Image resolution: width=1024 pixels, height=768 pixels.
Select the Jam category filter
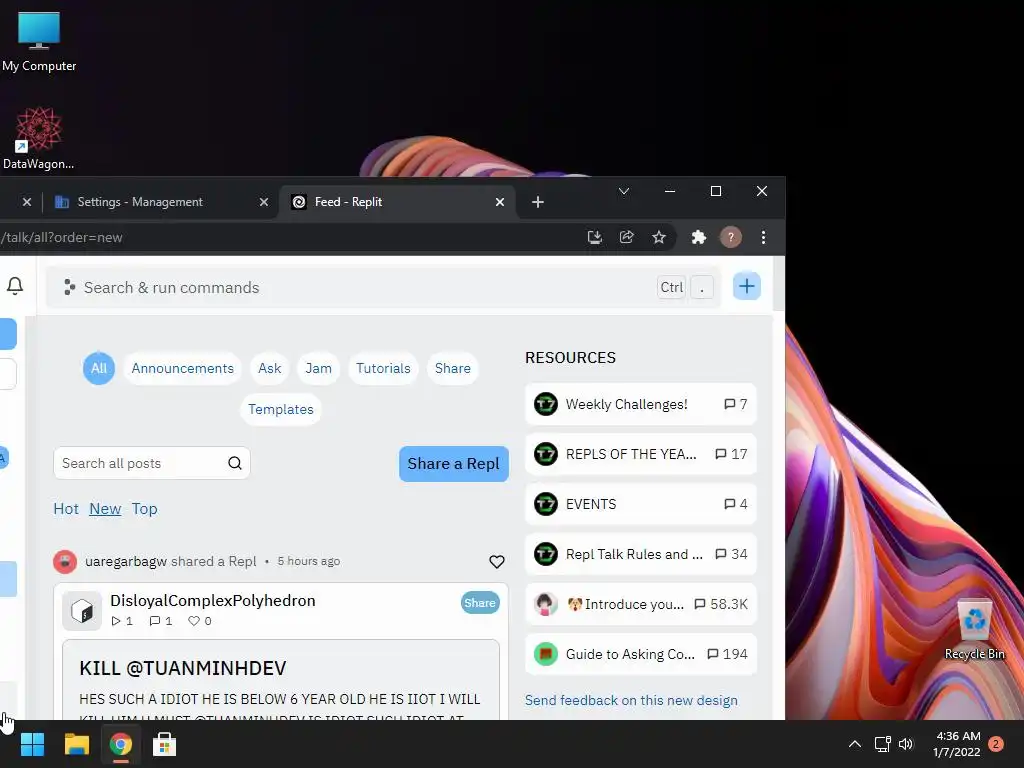(318, 368)
